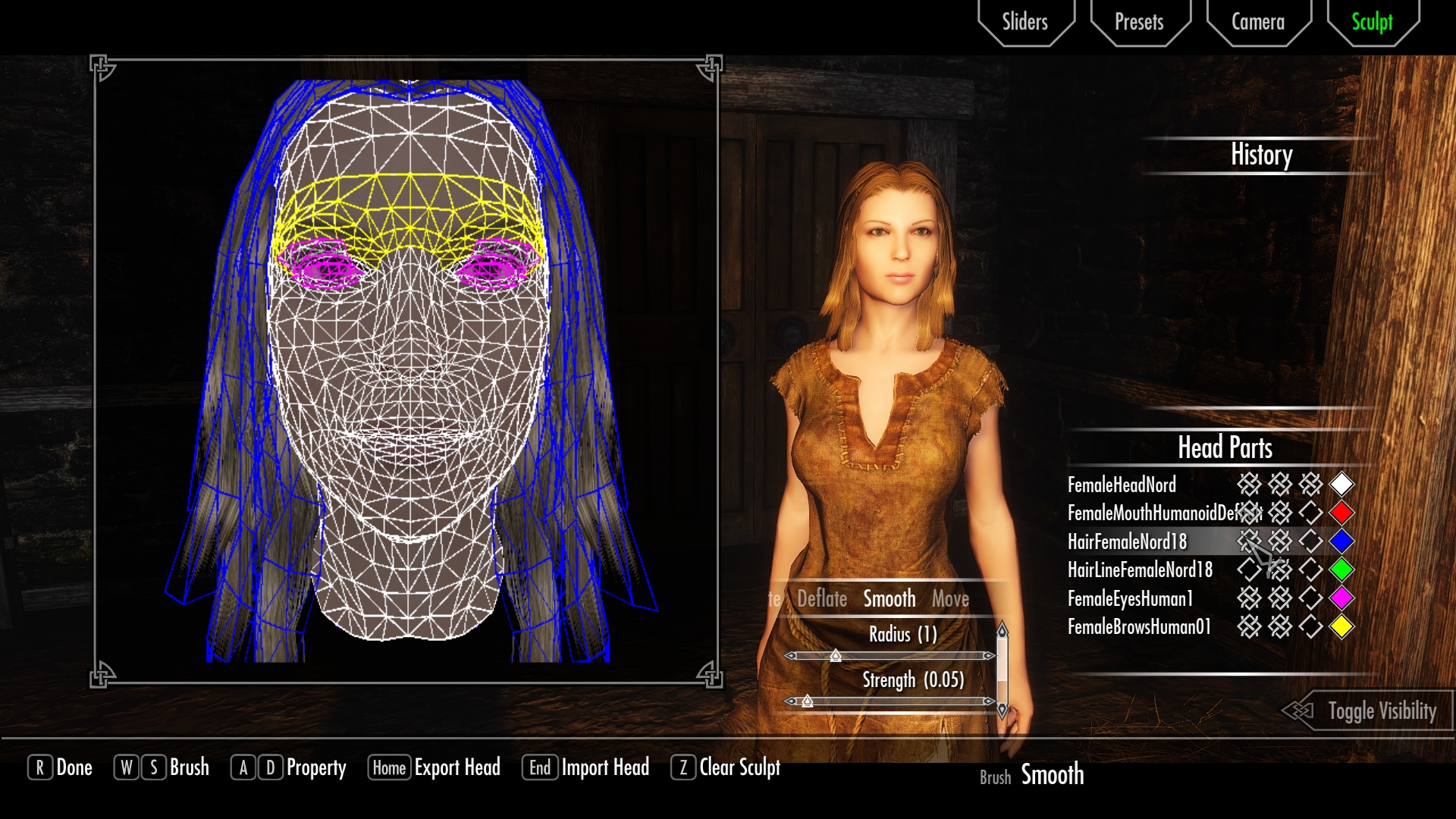Click the S key icon for Brush
The image size is (1456, 819).
click(154, 767)
